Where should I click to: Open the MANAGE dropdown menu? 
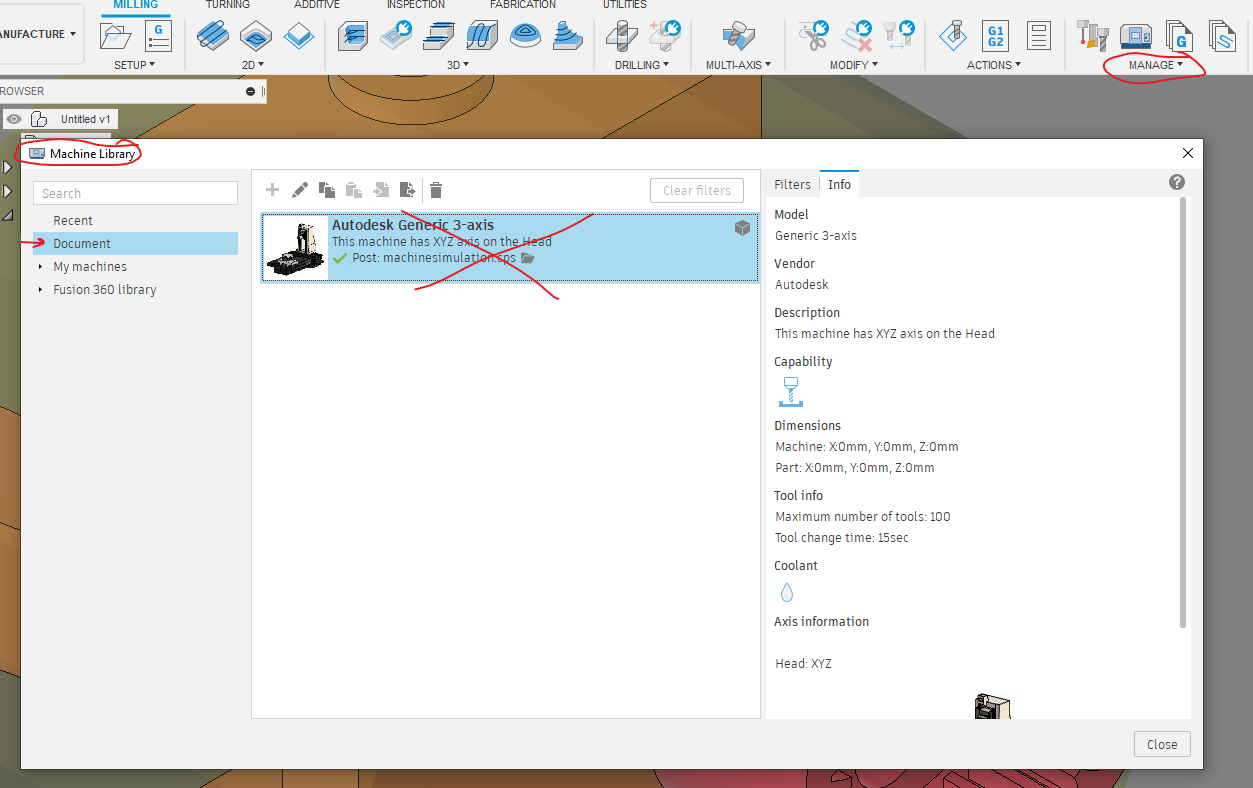pos(1155,65)
